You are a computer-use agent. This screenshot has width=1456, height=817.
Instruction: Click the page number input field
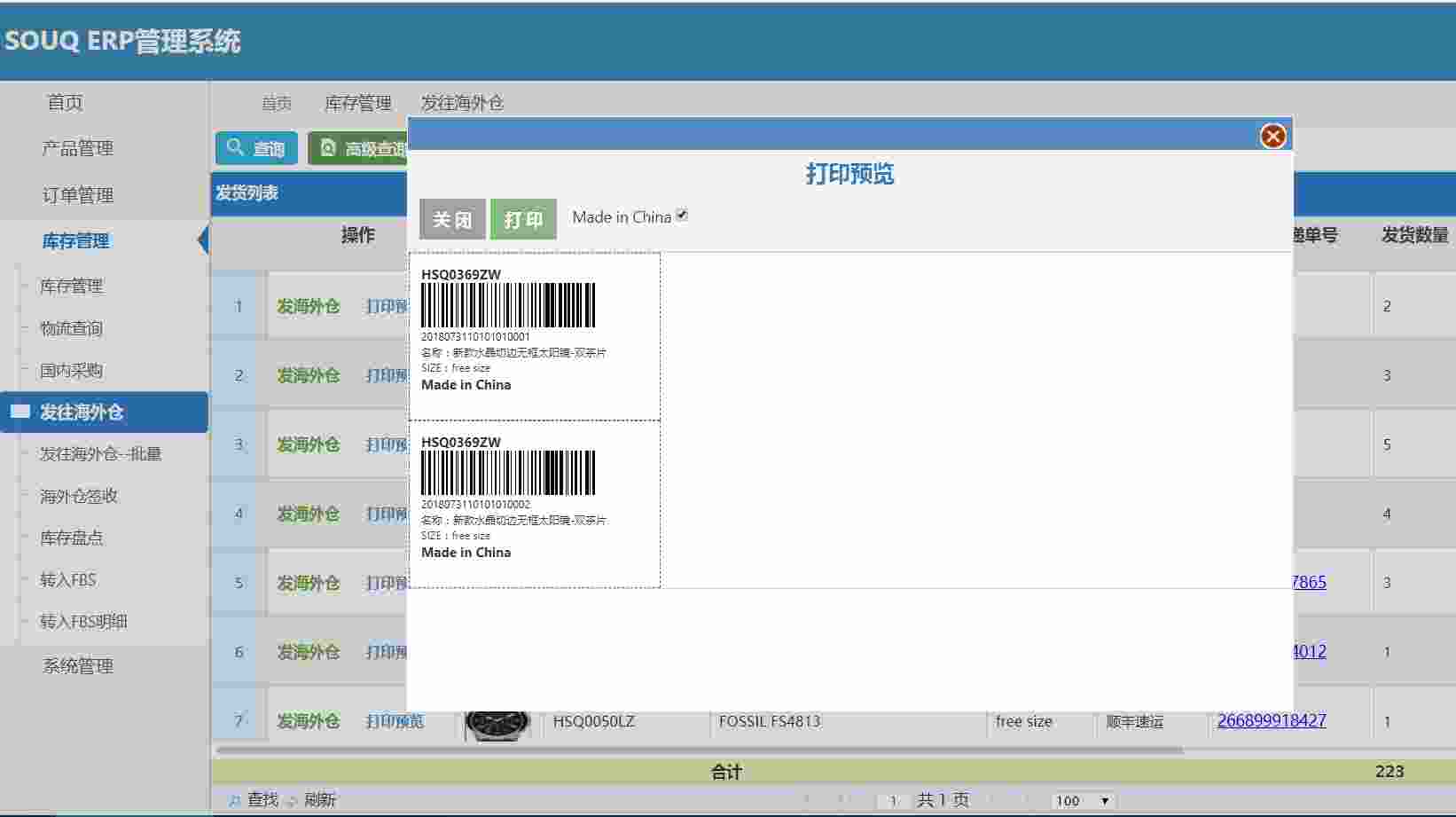tap(894, 801)
